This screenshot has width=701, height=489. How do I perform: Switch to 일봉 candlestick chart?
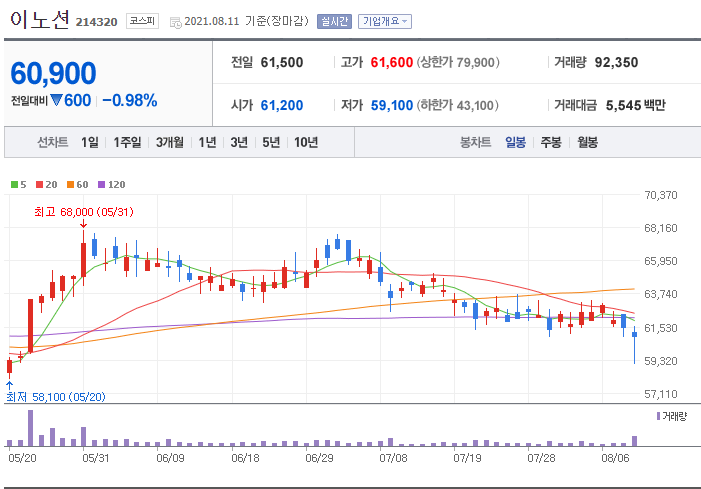(515, 143)
